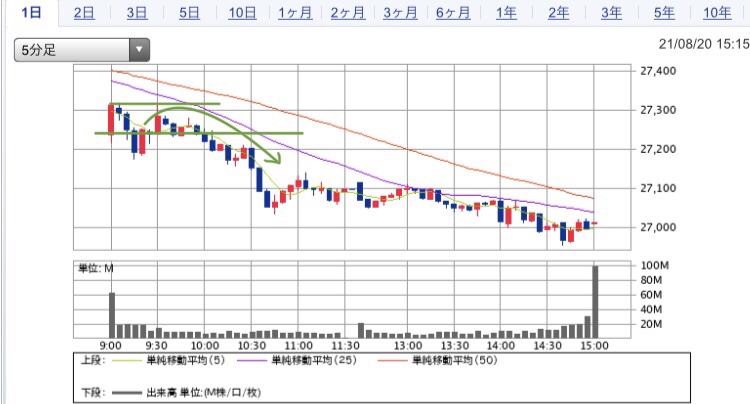The image size is (750, 404).
Task: Click the 単位: M label in volume chart
Action: point(96,268)
